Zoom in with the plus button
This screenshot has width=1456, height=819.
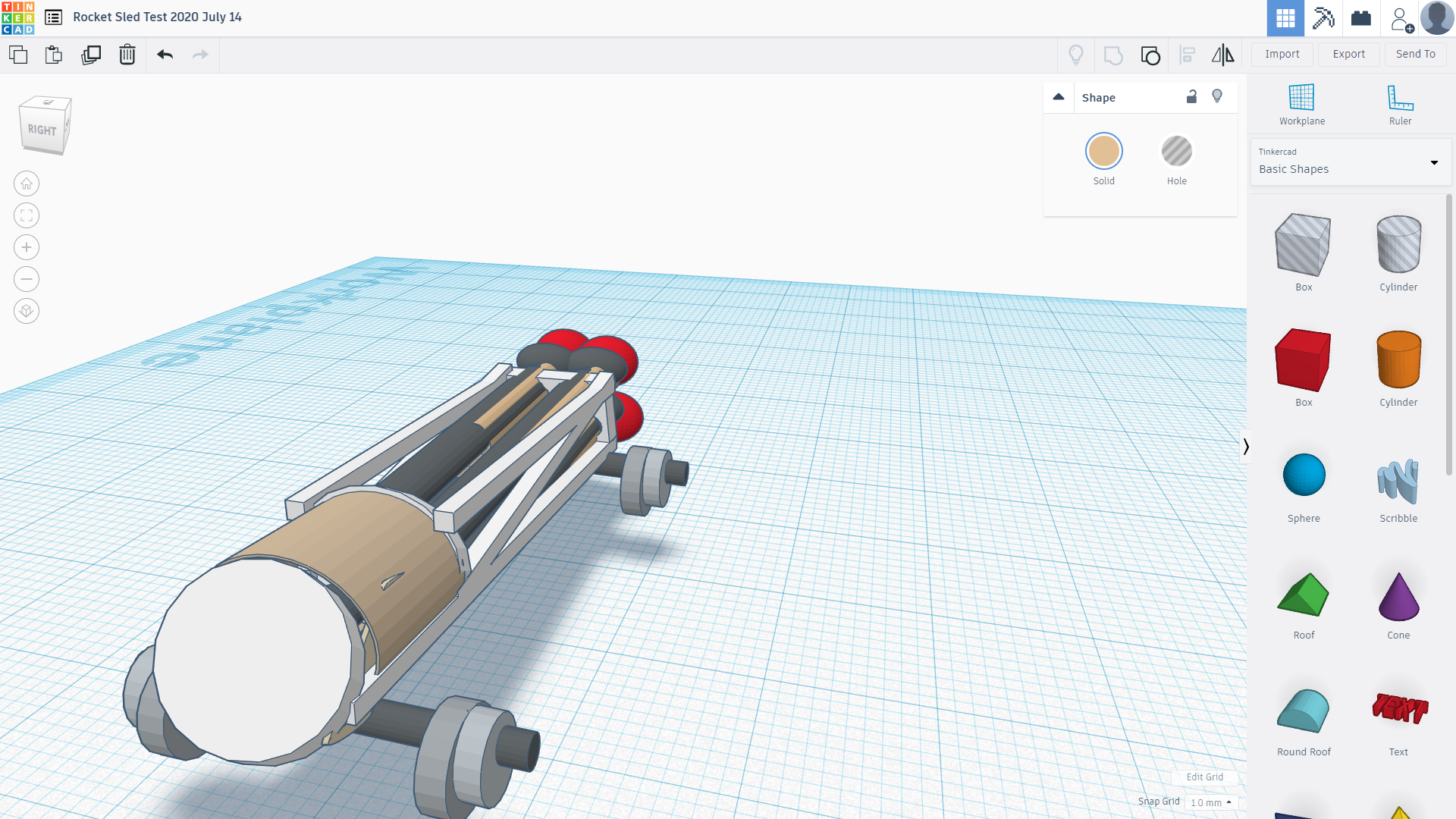pyautogui.click(x=27, y=247)
